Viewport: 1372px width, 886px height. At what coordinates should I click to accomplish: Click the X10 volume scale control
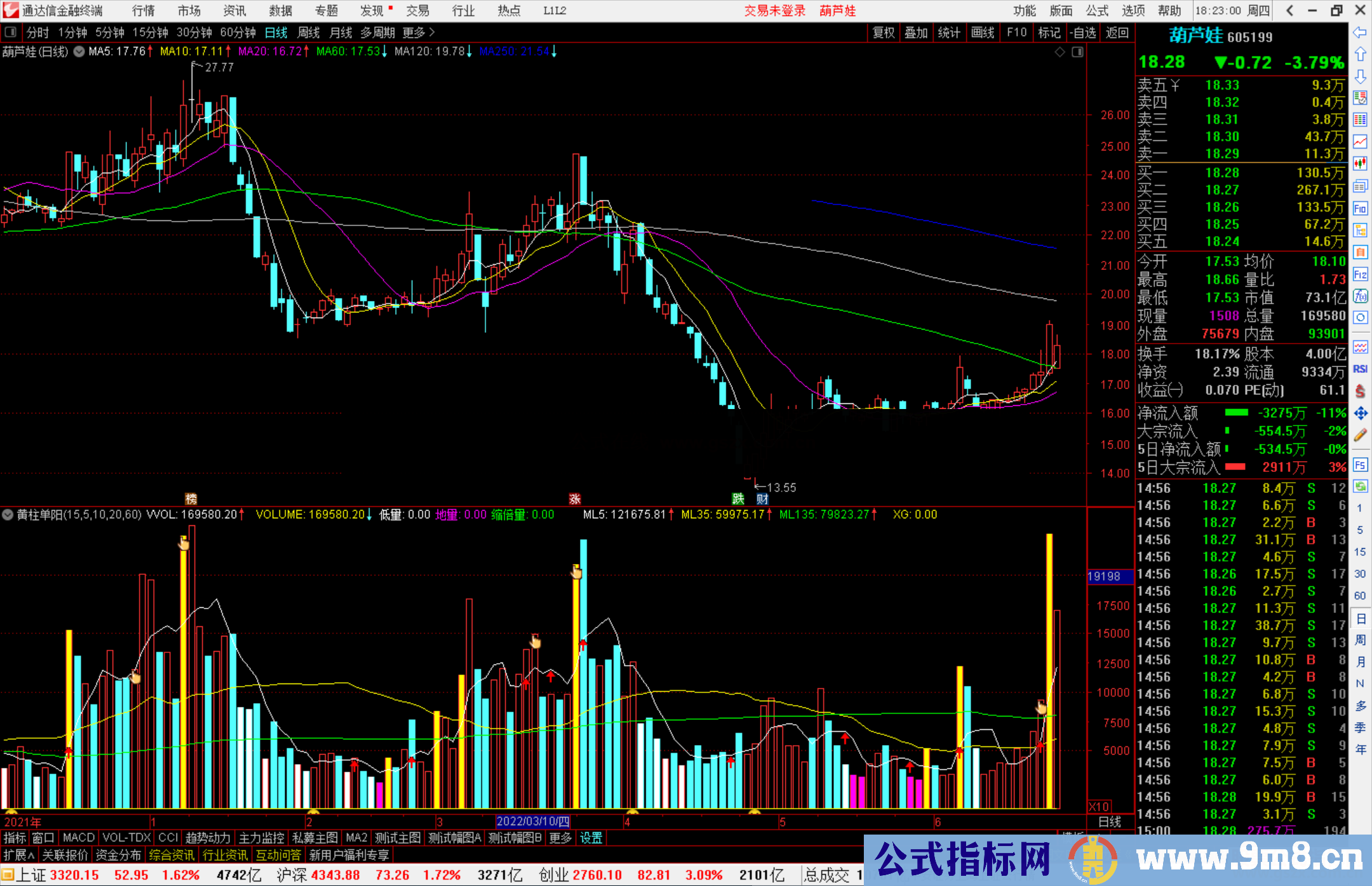coord(1099,806)
